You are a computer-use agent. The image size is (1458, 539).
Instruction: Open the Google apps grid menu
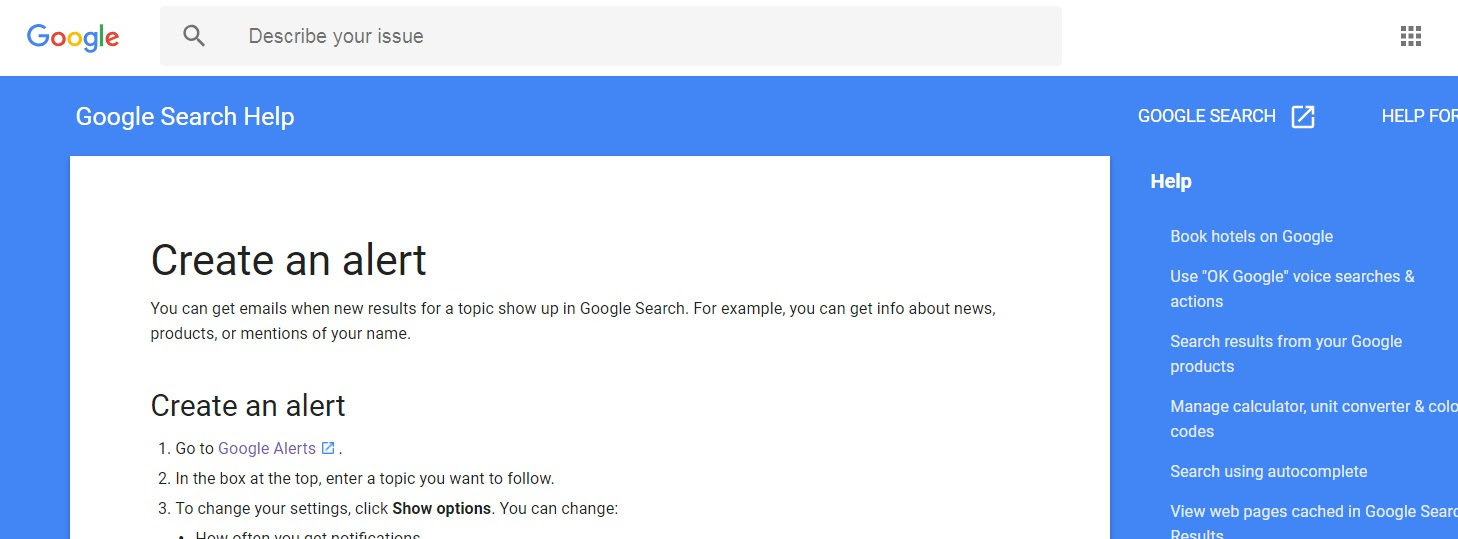1410,37
